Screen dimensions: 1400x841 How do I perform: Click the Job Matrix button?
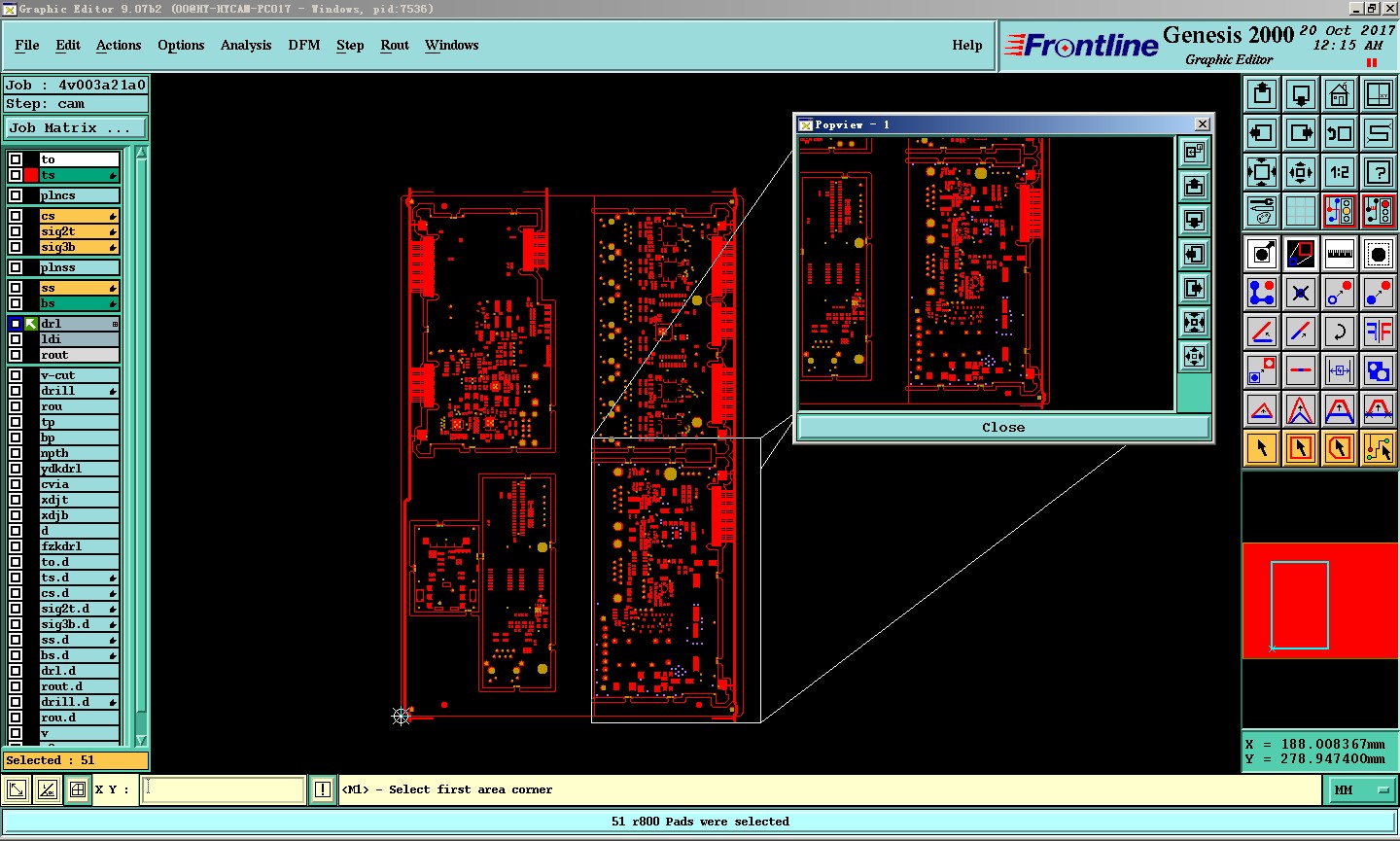pyautogui.click(x=76, y=127)
